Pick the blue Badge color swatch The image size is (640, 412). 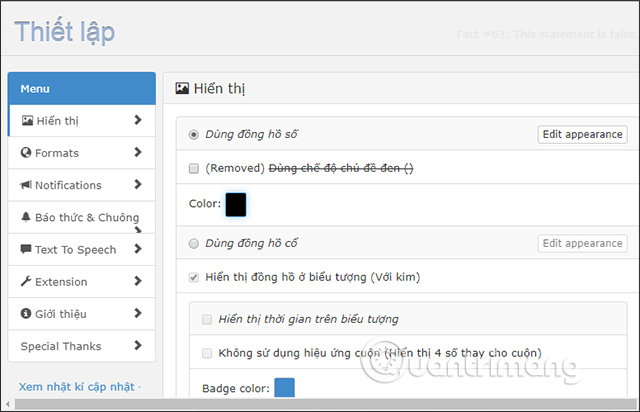[284, 388]
